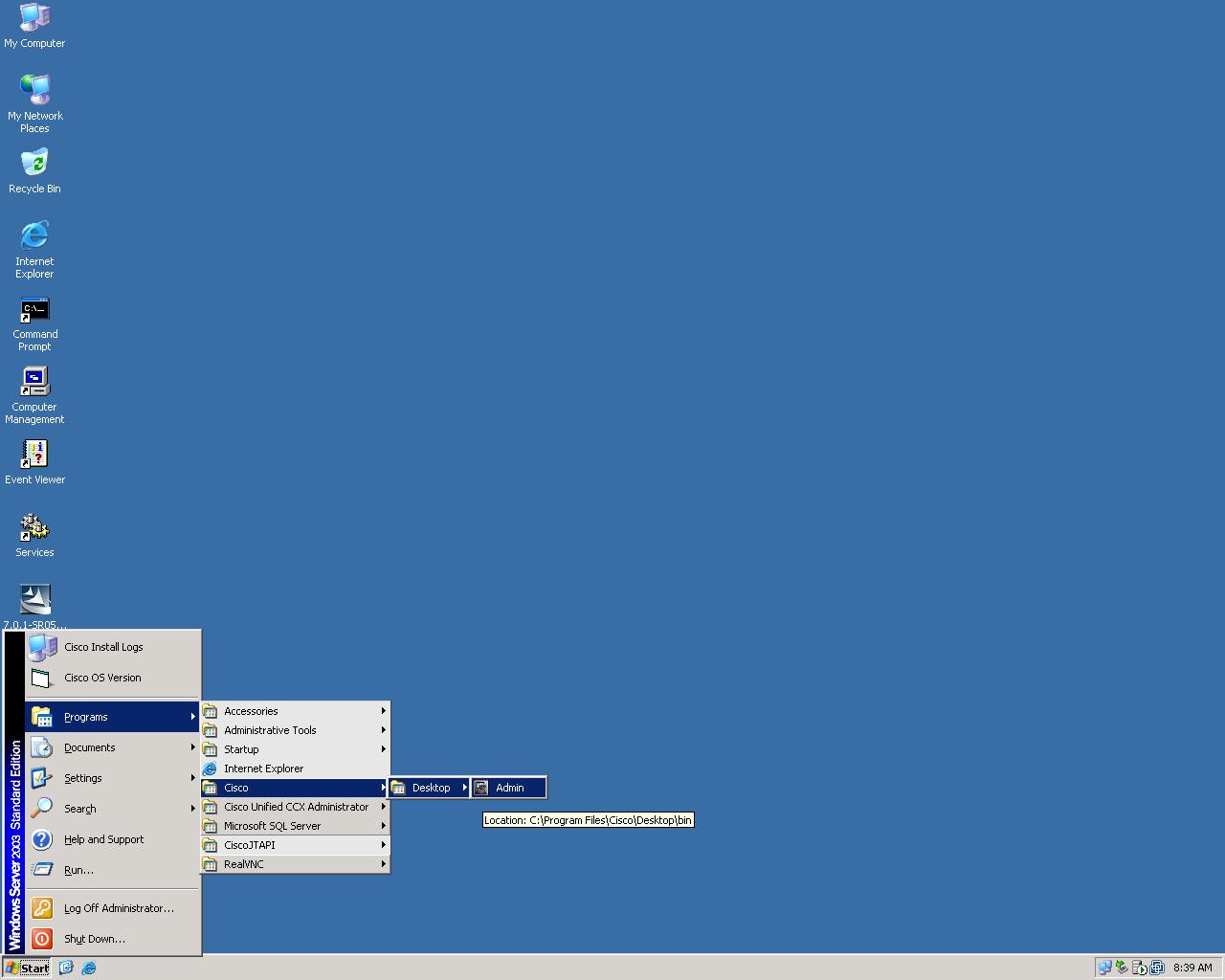Open the Search submenu
Viewport: 1225px width, 980px height.
click(x=113, y=809)
